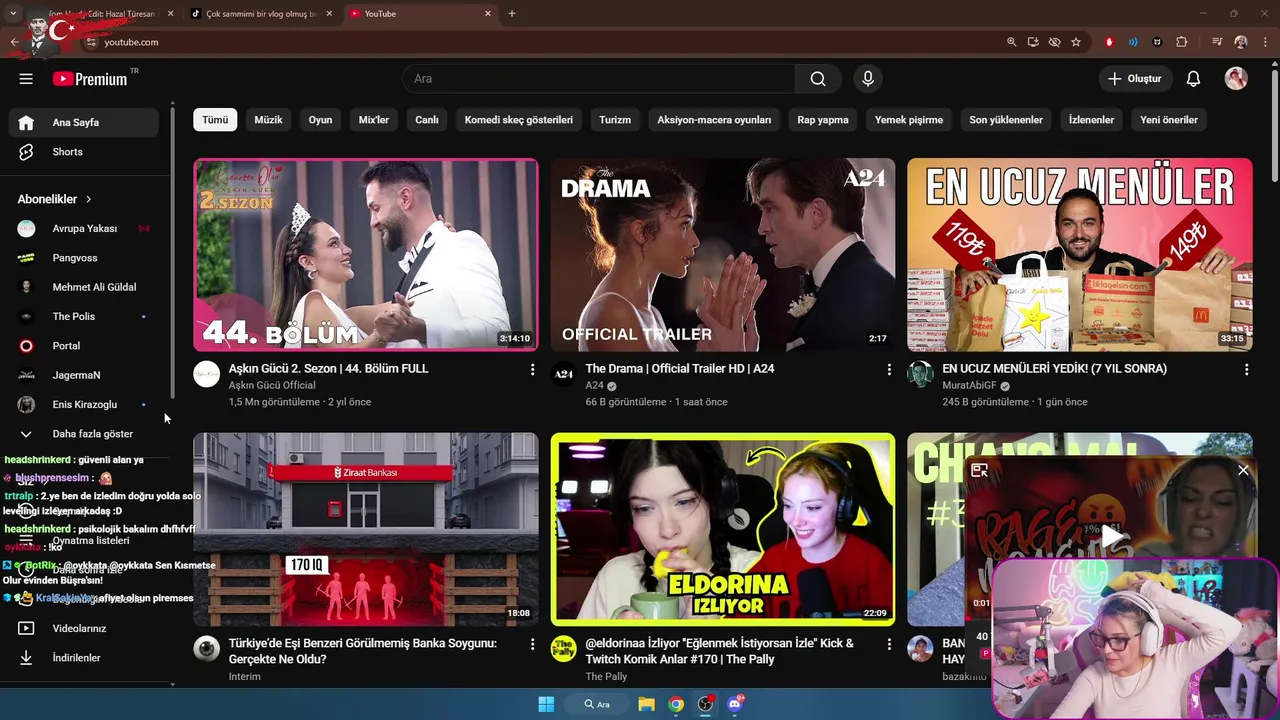
Task: Open MuratAbiGF channel avatar
Action: pyautogui.click(x=920, y=374)
